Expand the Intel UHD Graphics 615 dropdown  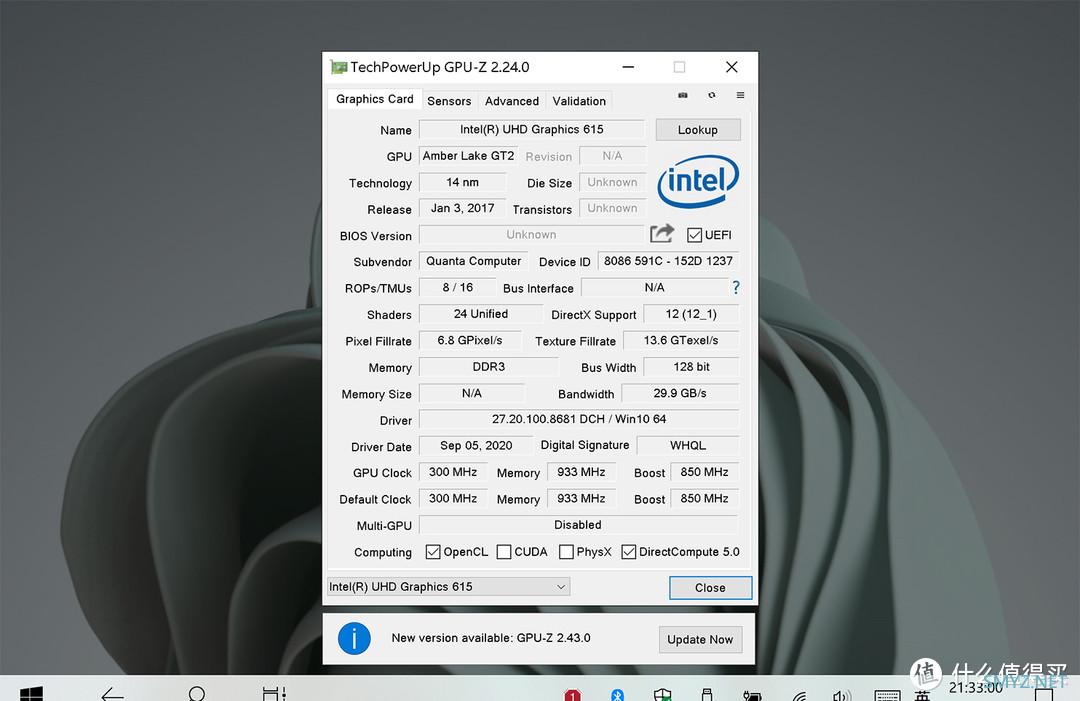pos(448,587)
